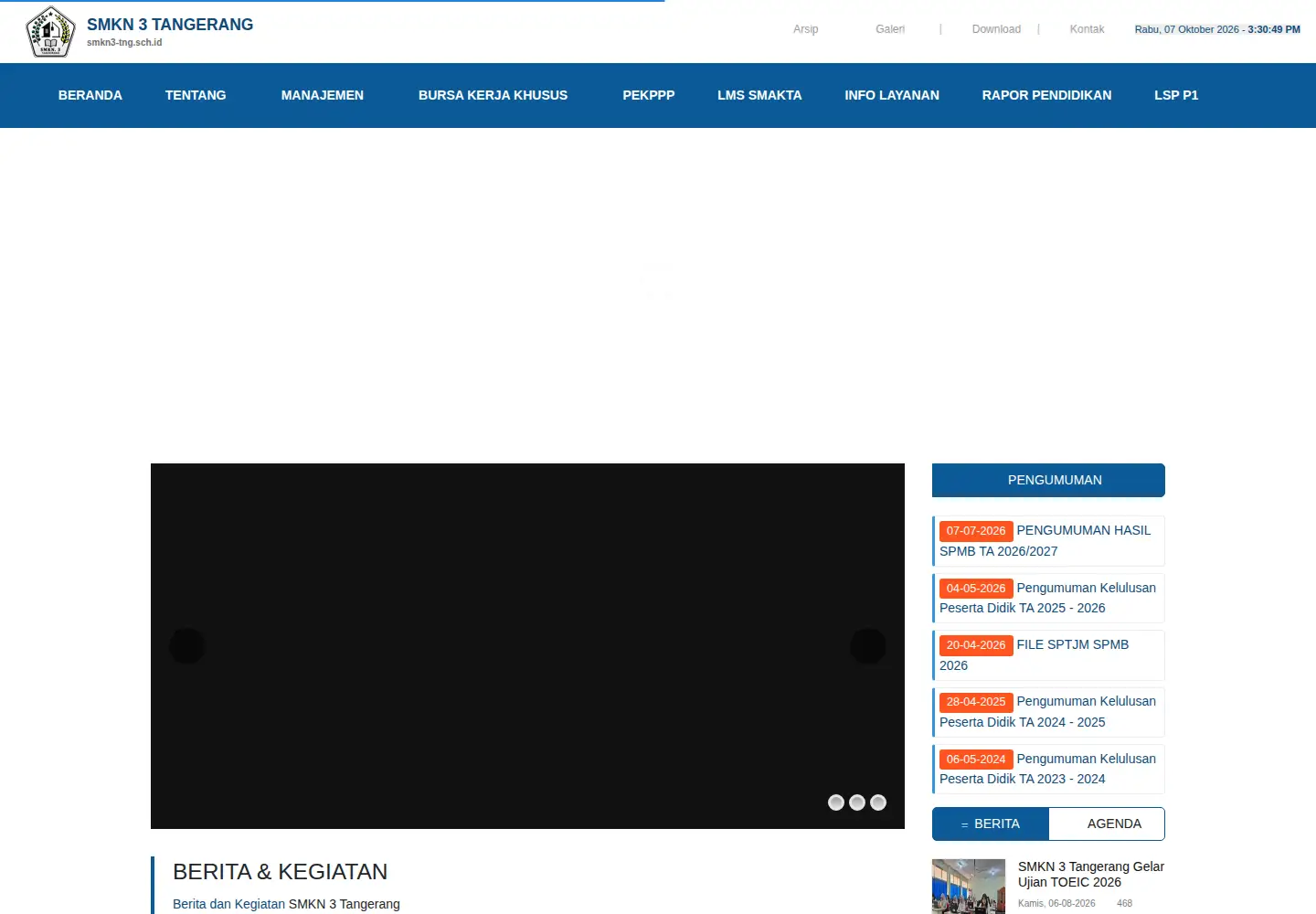Click the PENGUMUMAN header button
This screenshot has height=914, width=1316.
click(1048, 480)
